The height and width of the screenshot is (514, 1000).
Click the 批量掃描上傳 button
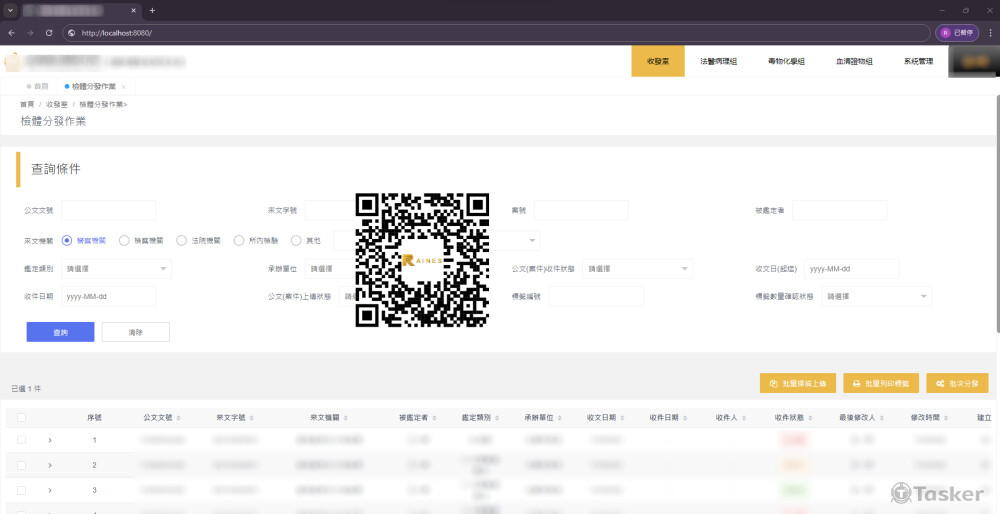(798, 383)
